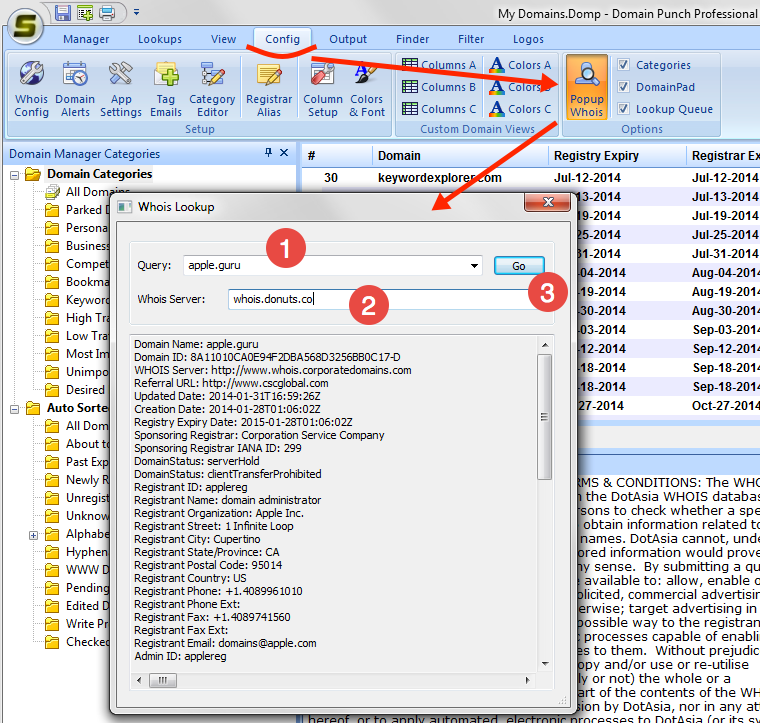Open App Settings tool
Screen dimensions: 760x723
[120, 88]
